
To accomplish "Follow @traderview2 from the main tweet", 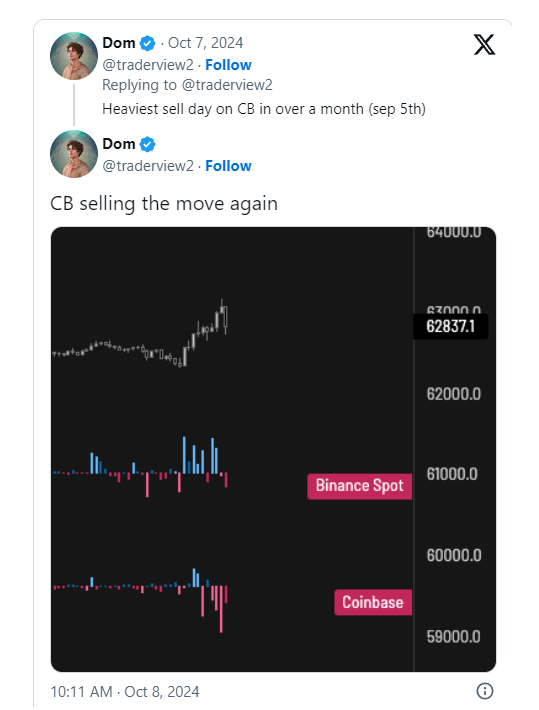I will 228,166.
